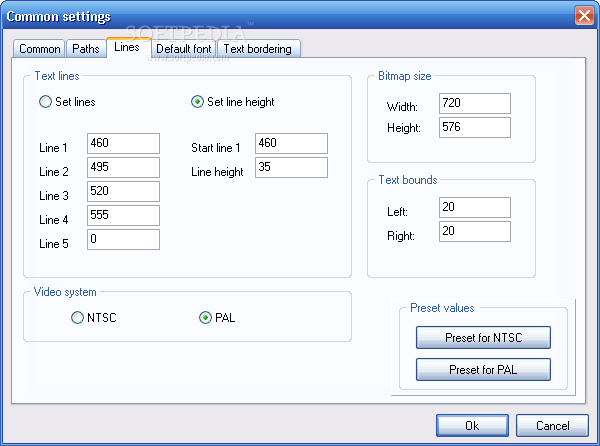Screen dimensions: 600x446
Task: Click the Line 1 input field
Action: (123, 143)
